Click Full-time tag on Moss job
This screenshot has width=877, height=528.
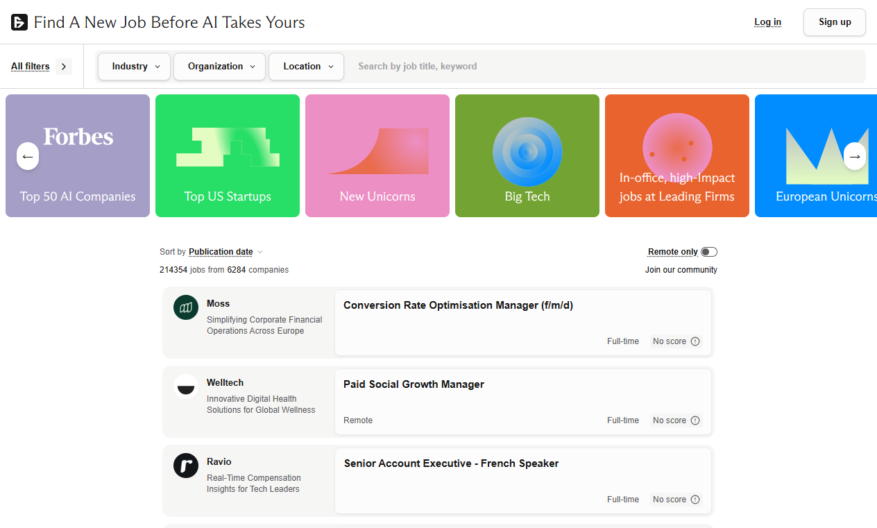click(x=623, y=341)
